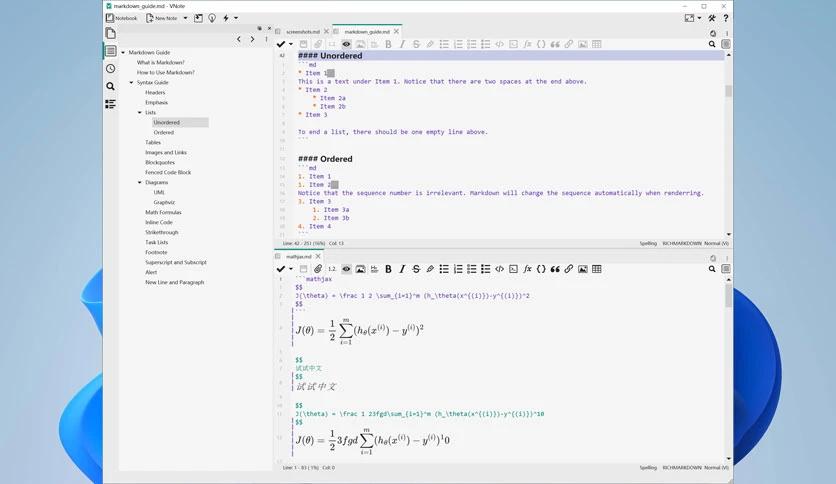Select the Math Formulas outline entry
Screen dimensions: 836x484
[x=163, y=212]
